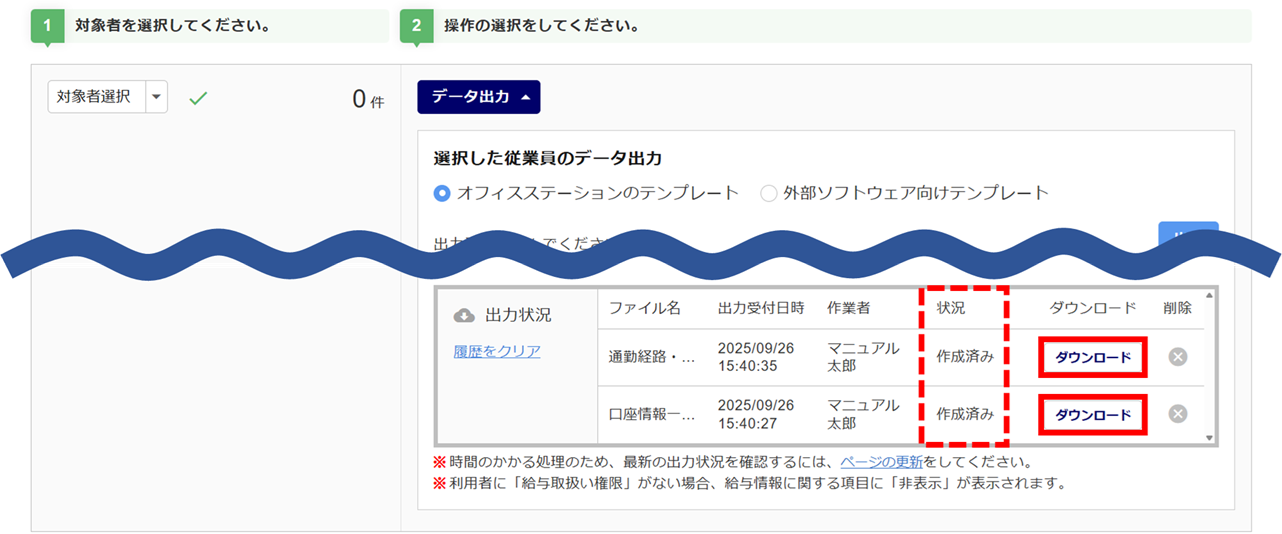The image size is (1282, 534).
Task: Select the 出力受付日時 column header
Action: pos(760,308)
